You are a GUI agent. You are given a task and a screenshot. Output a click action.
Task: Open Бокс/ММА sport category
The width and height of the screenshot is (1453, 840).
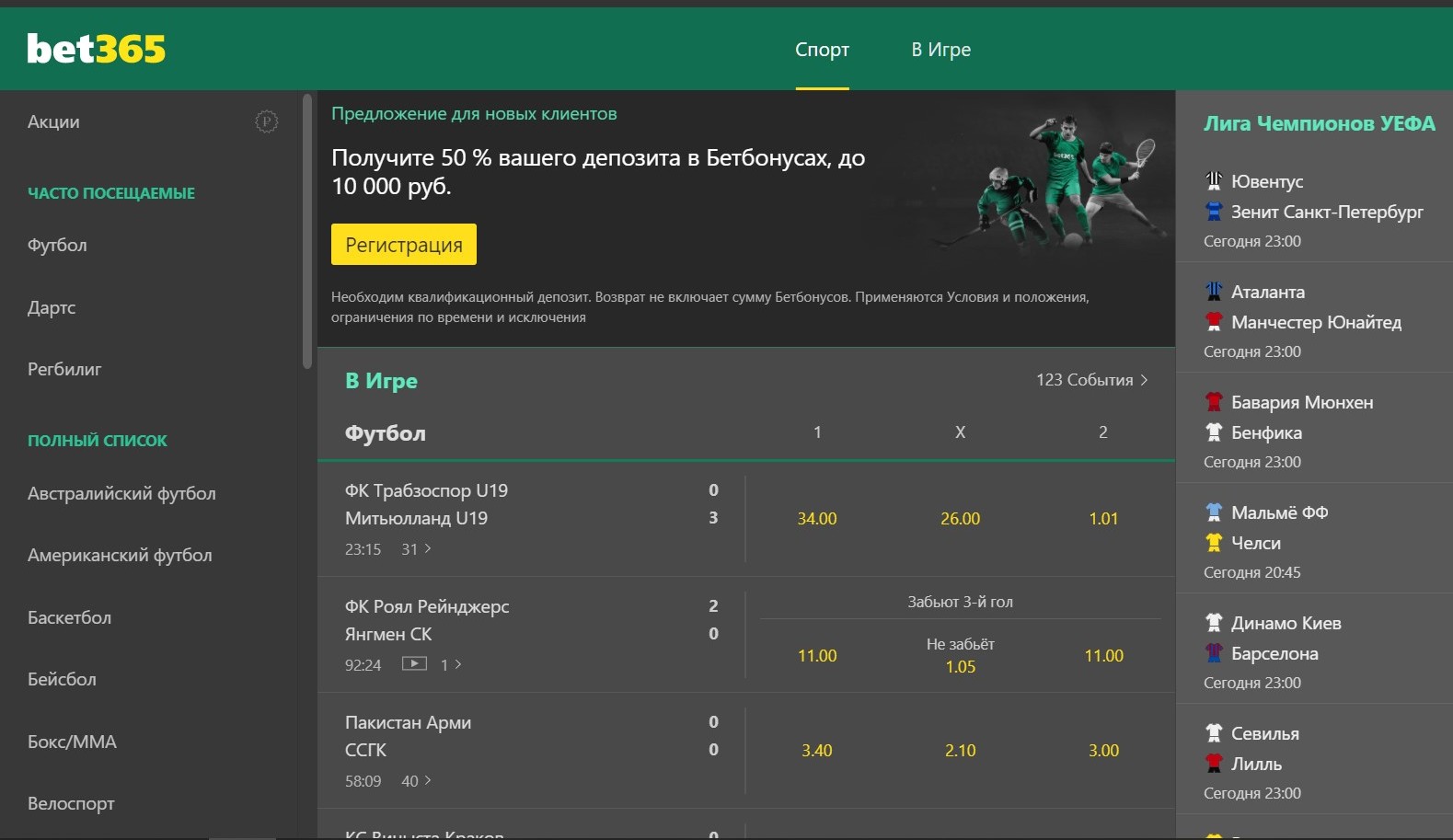[x=72, y=742]
